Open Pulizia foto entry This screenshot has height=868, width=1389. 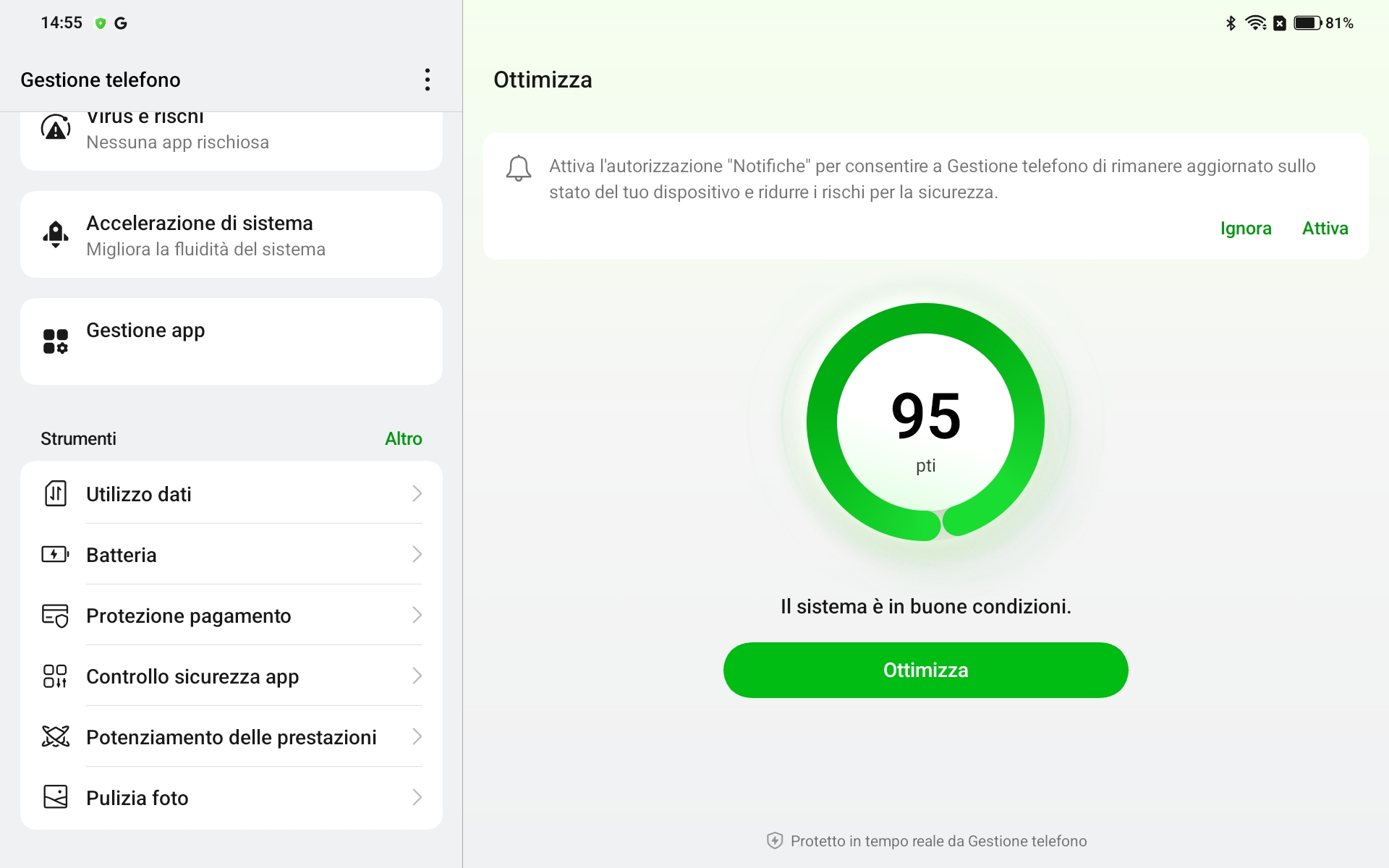(231, 797)
